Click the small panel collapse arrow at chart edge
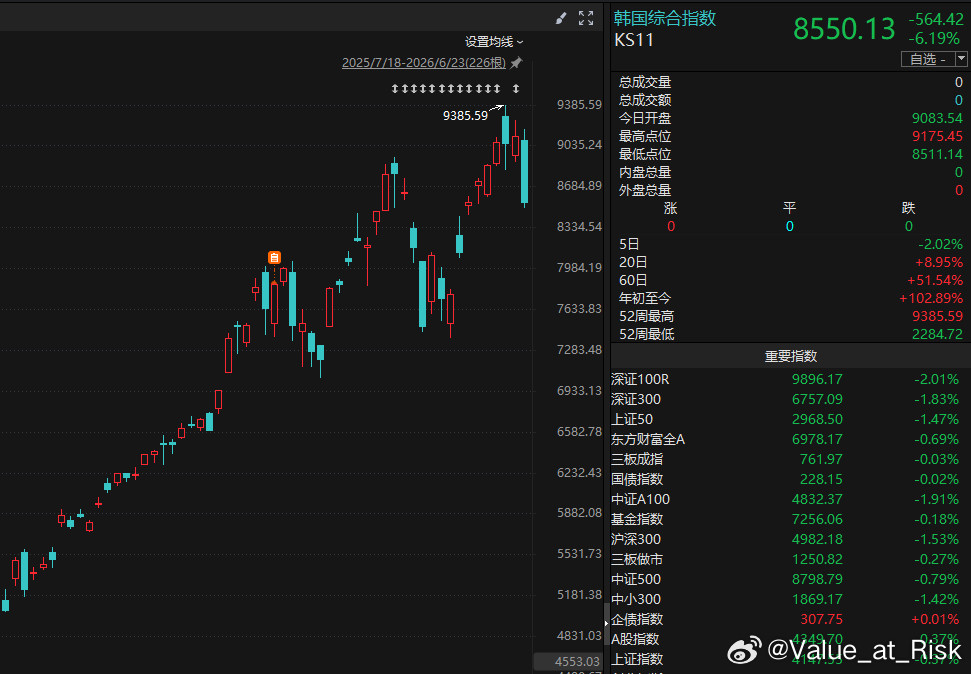This screenshot has width=971, height=674. 606,623
